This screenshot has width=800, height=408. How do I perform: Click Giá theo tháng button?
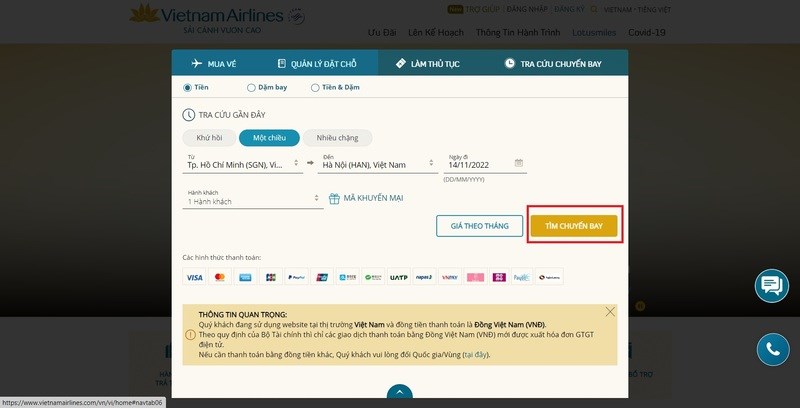coord(480,226)
